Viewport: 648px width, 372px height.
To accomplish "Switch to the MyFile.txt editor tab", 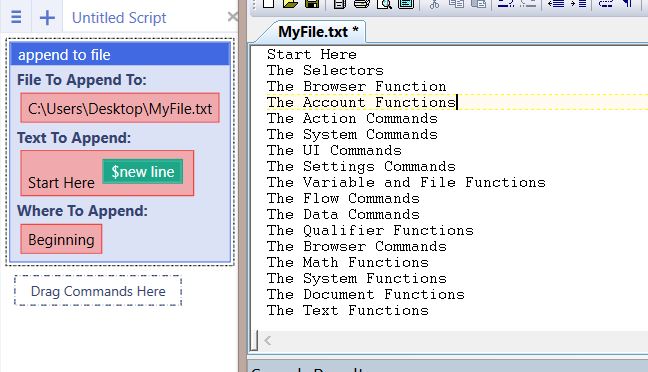I will point(318,31).
